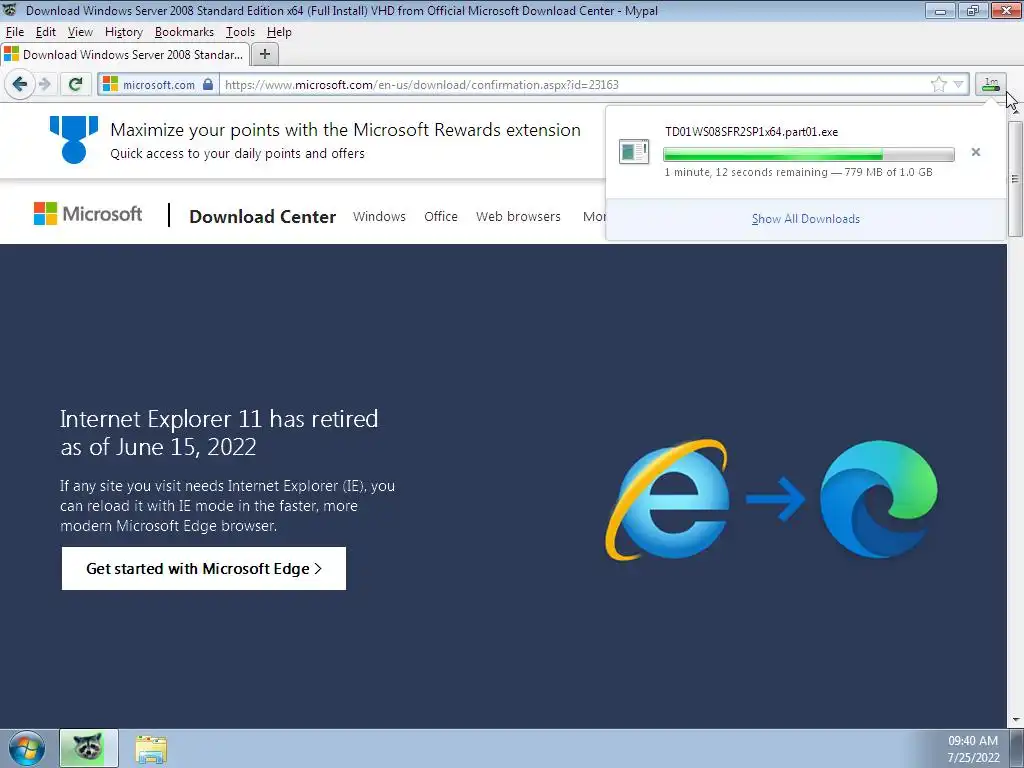
Task: Open the Tools menu
Action: [x=240, y=32]
